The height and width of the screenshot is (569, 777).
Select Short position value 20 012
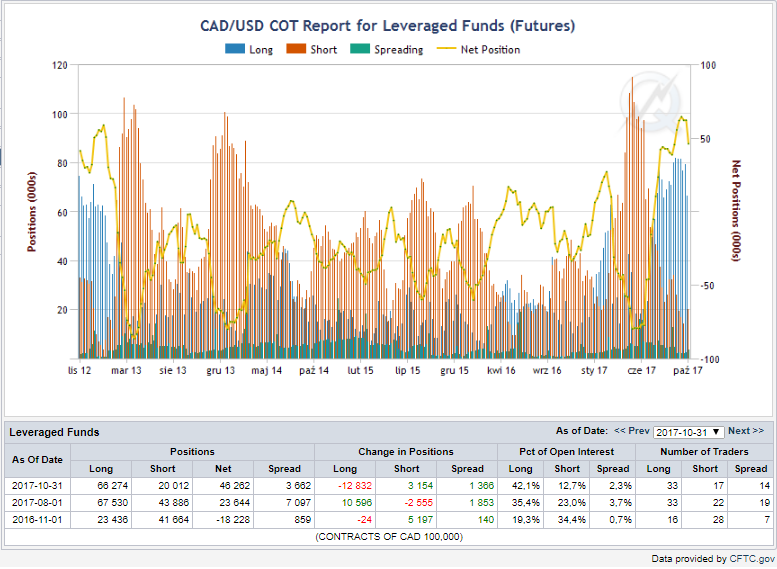pos(173,486)
